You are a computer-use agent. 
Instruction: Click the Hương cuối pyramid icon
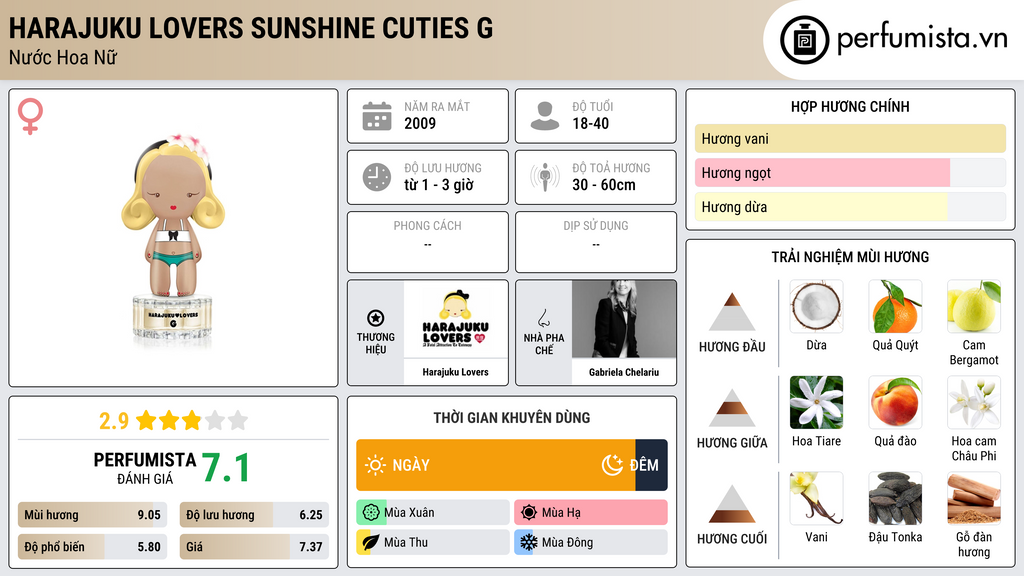pos(732,504)
